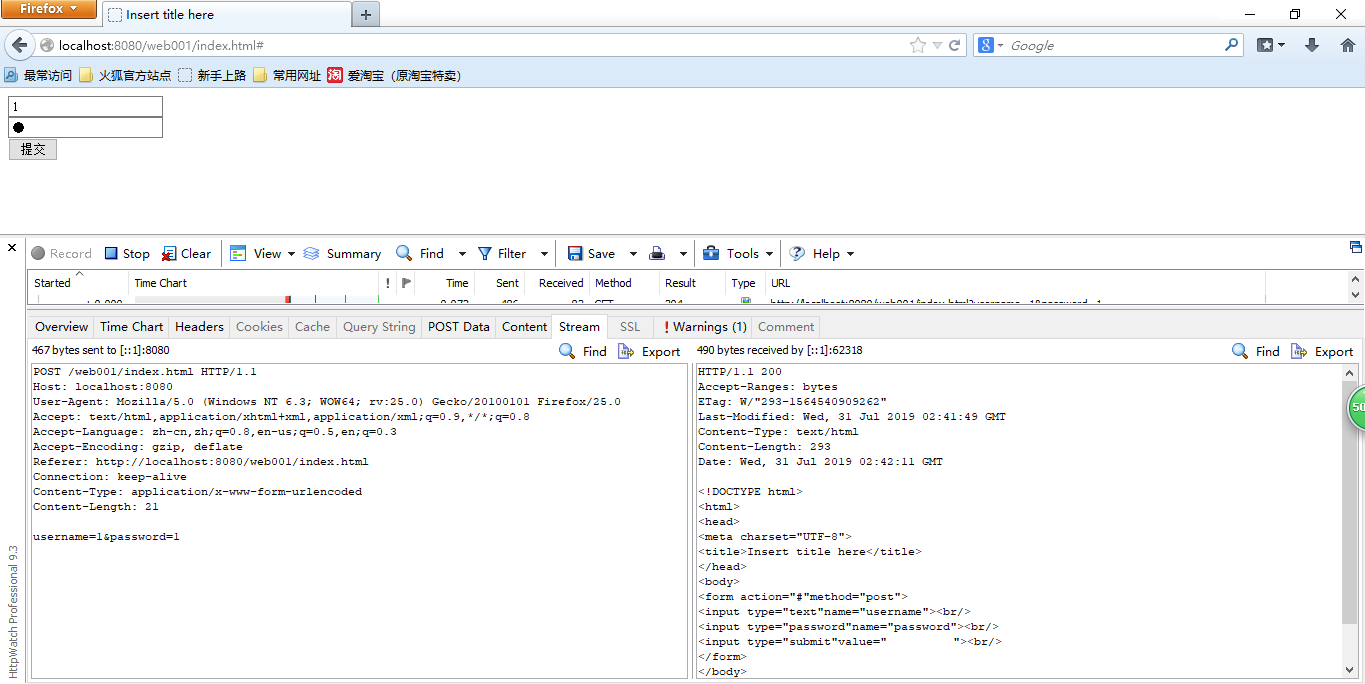Sort by the Result column header

[693, 283]
